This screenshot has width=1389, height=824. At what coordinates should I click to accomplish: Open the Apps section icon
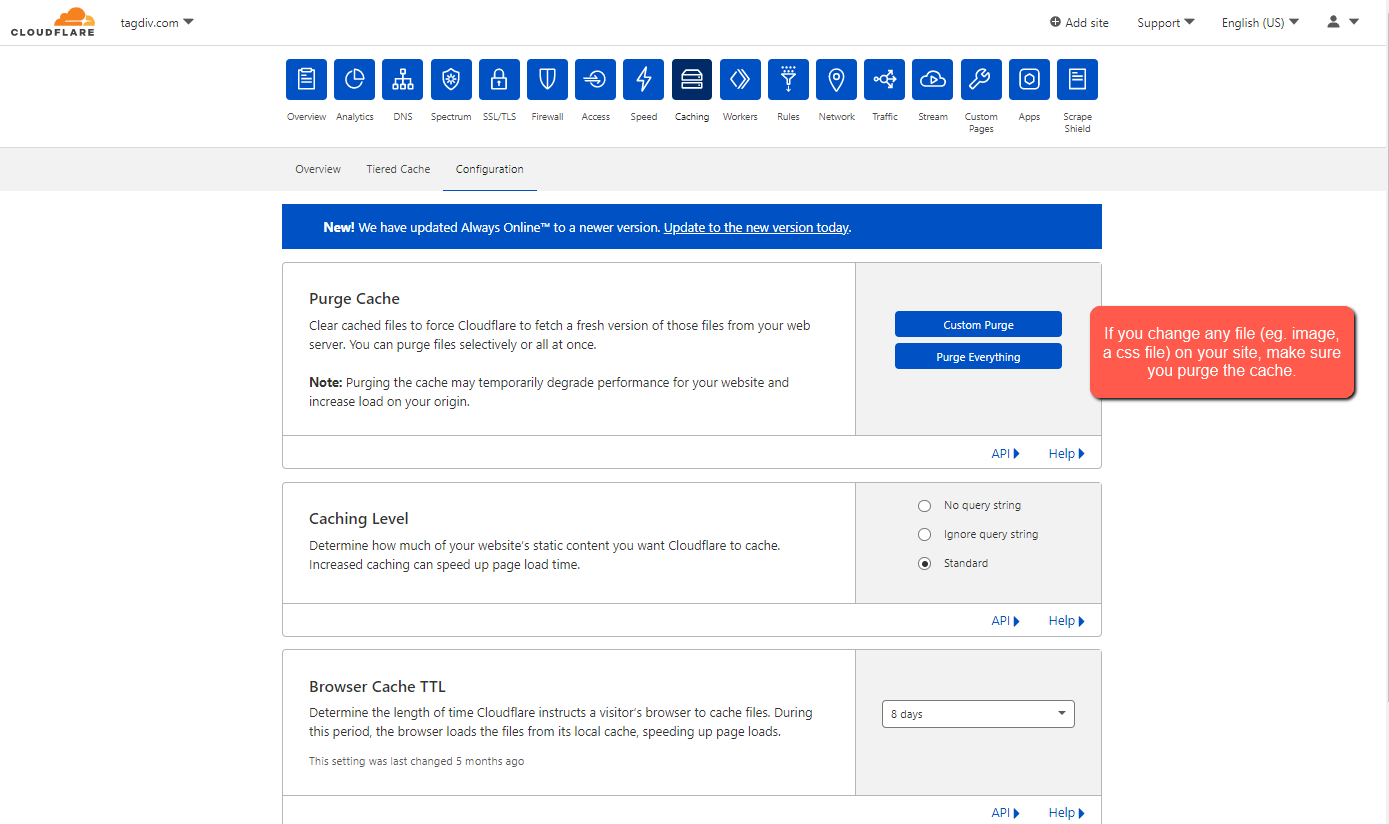[1029, 80]
